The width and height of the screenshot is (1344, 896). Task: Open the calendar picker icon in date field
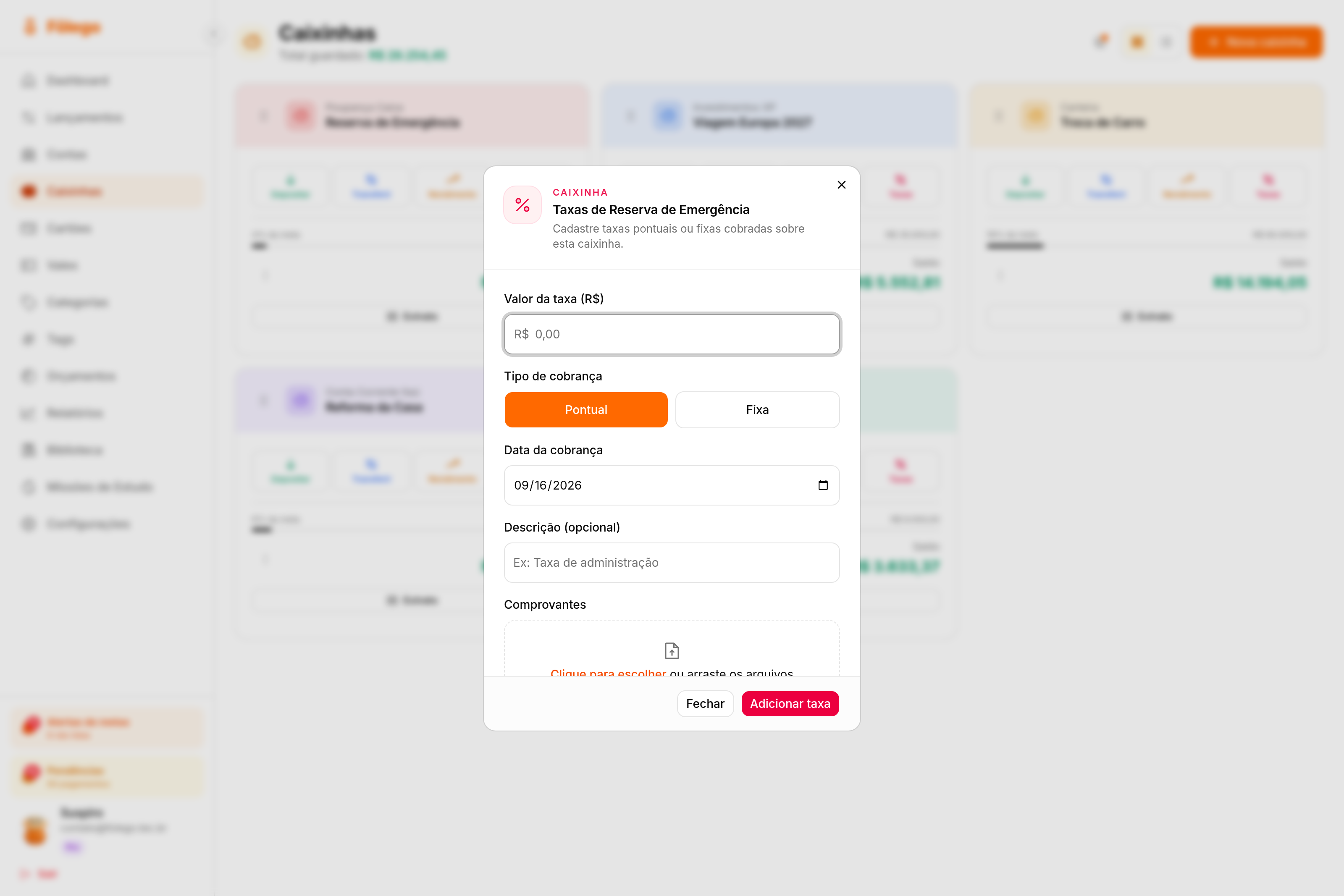click(823, 485)
